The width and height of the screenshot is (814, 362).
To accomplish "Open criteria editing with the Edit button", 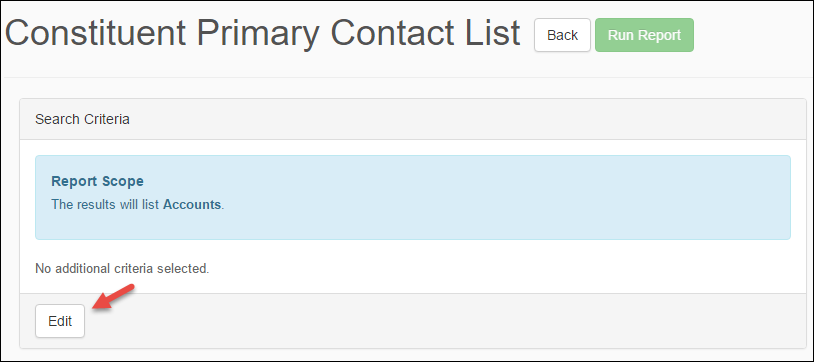I will (x=60, y=321).
